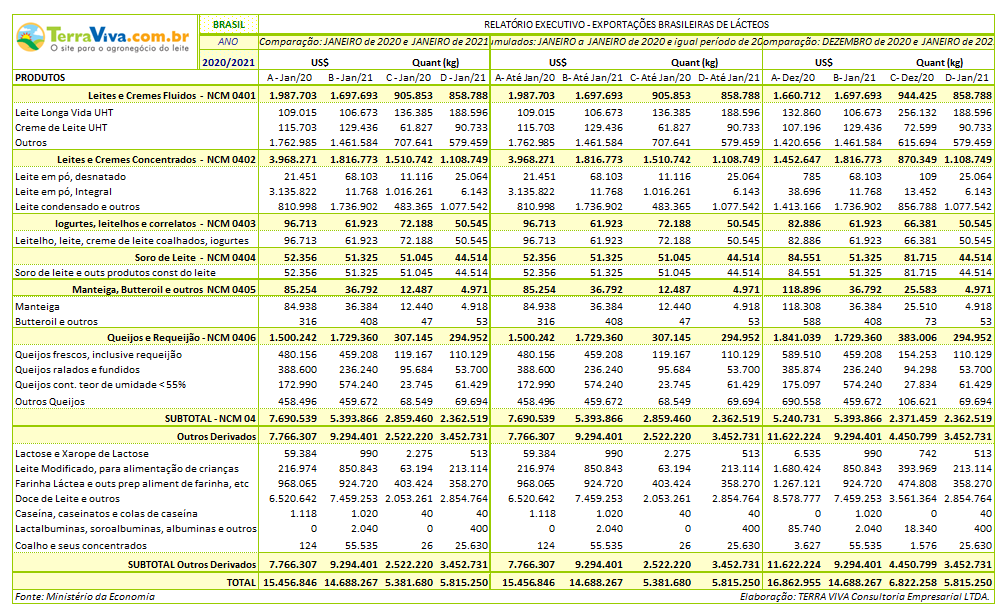Click the C- Até Jan/20 column header
The image size is (996, 605).
click(x=660, y=78)
